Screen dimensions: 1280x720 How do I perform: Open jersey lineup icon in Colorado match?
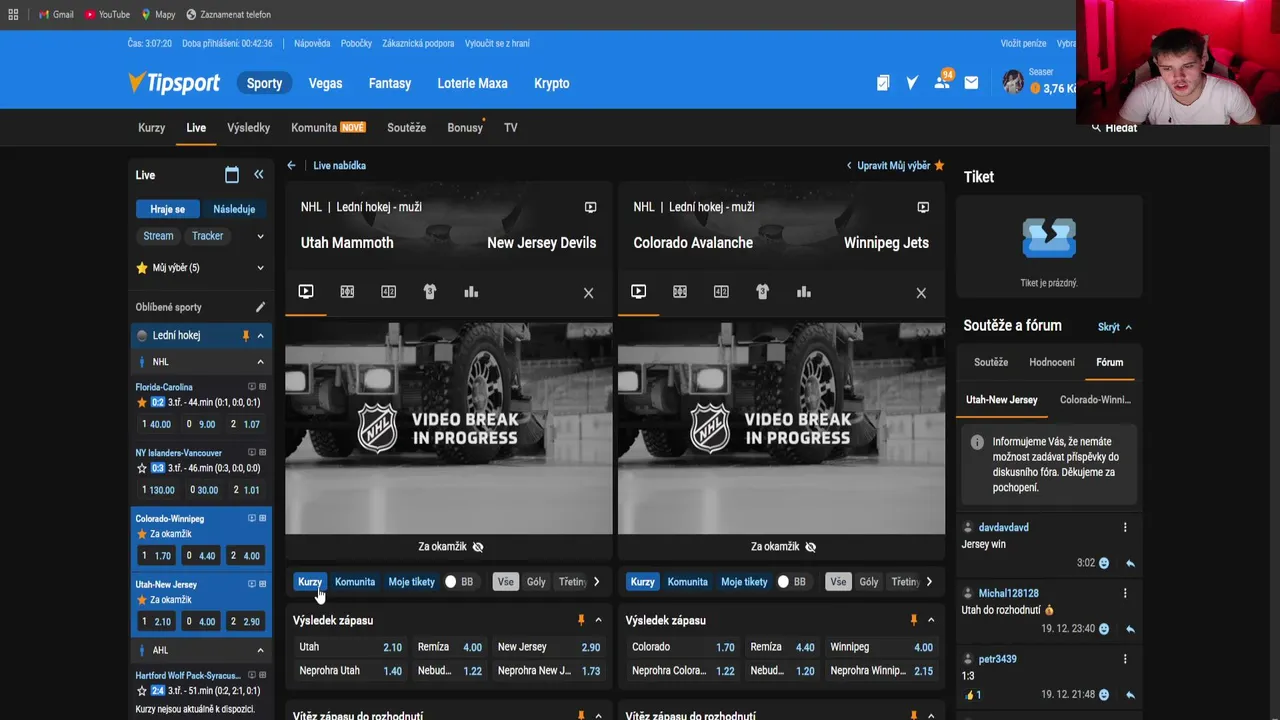click(x=763, y=292)
